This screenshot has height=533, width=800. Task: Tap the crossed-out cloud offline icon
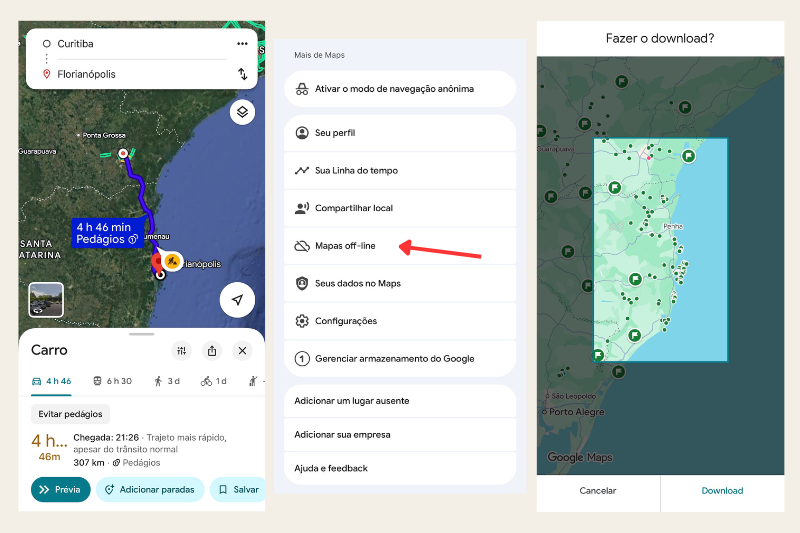[302, 246]
